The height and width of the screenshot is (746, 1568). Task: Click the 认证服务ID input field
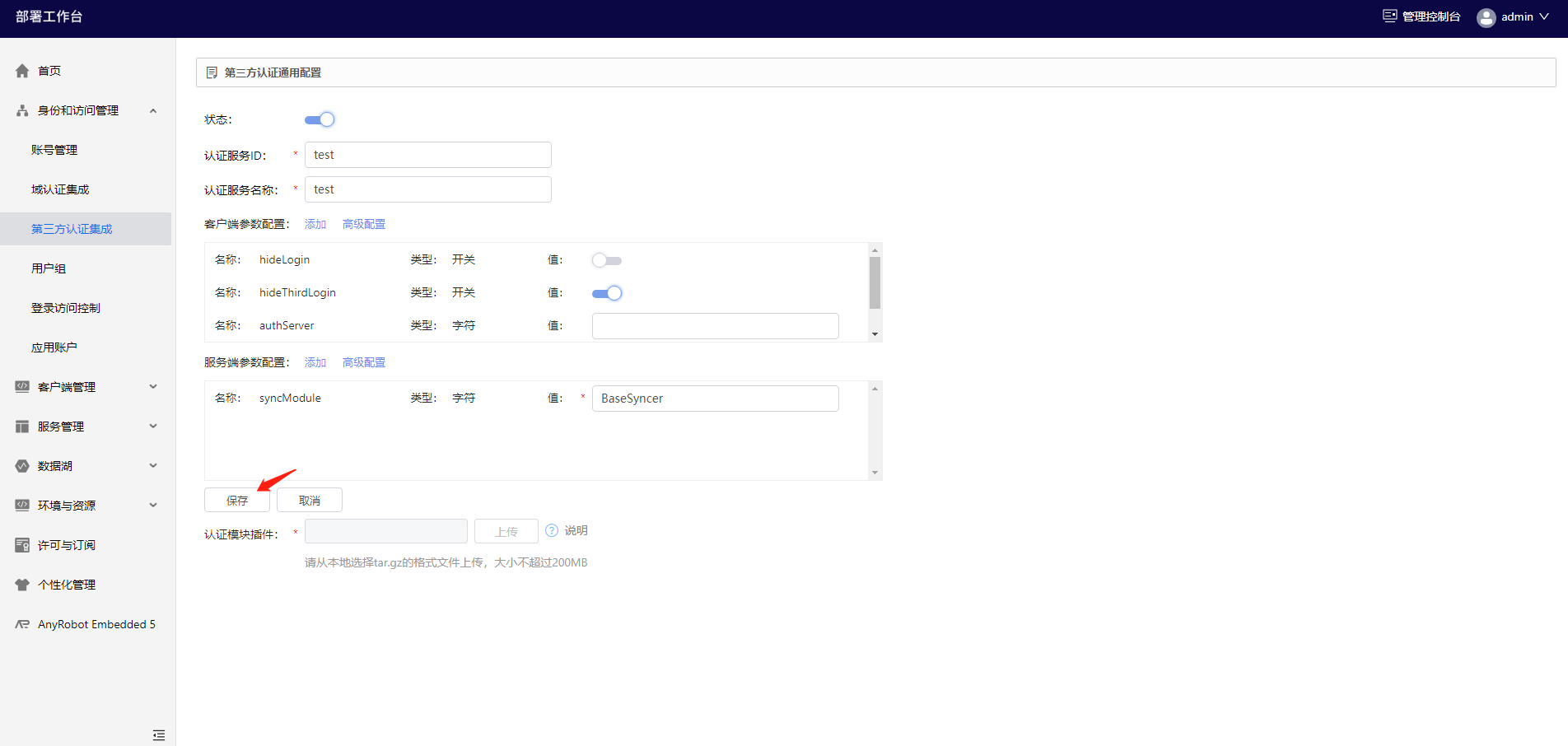[x=428, y=155]
